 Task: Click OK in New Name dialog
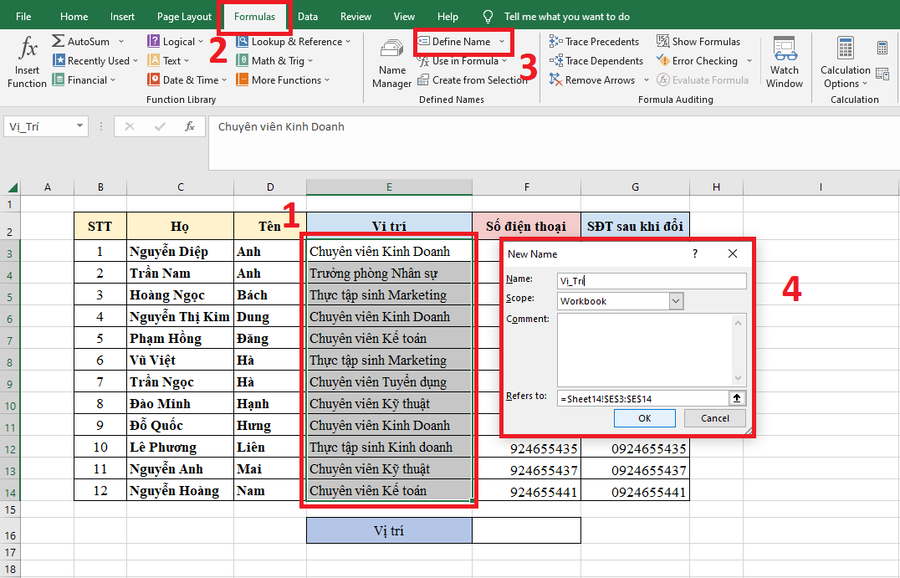coord(645,418)
